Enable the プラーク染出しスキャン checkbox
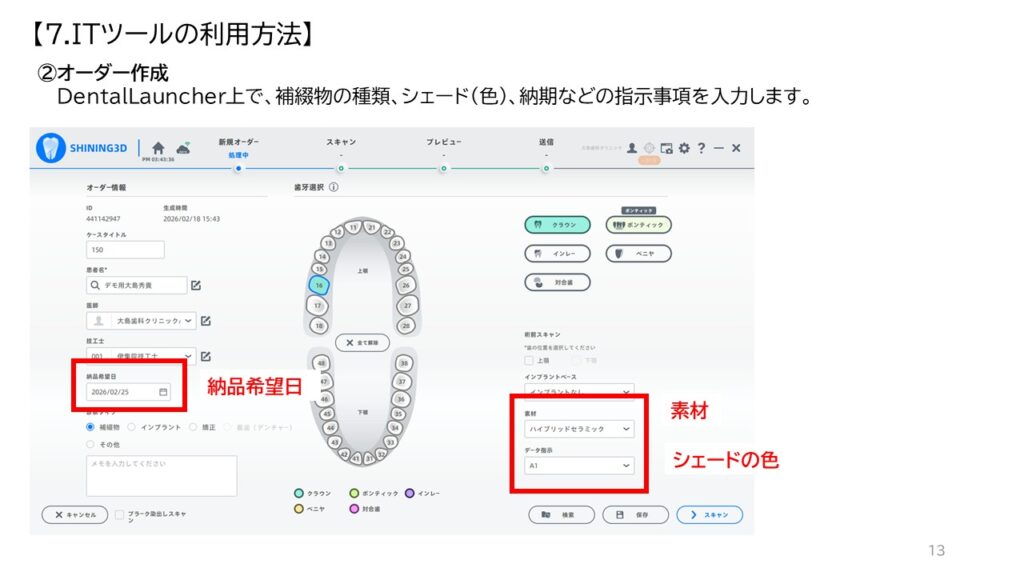Screen dimensions: 1024x576 coord(119,515)
